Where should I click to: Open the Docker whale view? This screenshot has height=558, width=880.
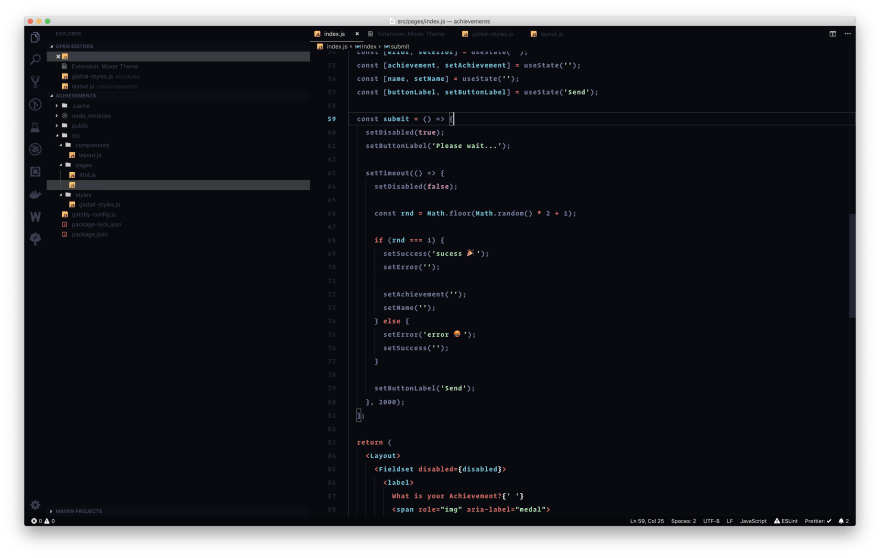point(35,194)
